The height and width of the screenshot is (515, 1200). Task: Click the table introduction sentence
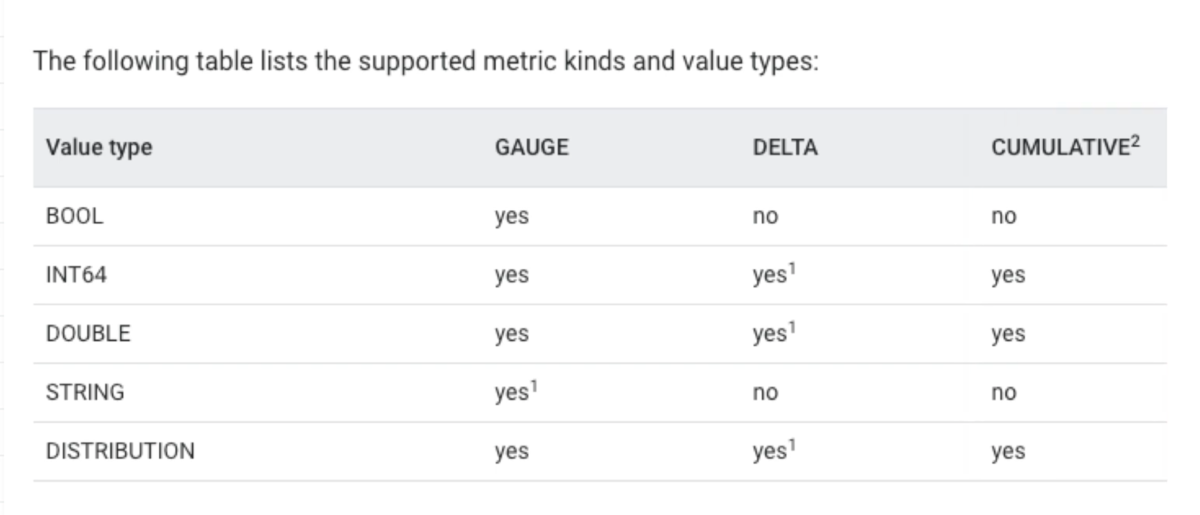426,62
